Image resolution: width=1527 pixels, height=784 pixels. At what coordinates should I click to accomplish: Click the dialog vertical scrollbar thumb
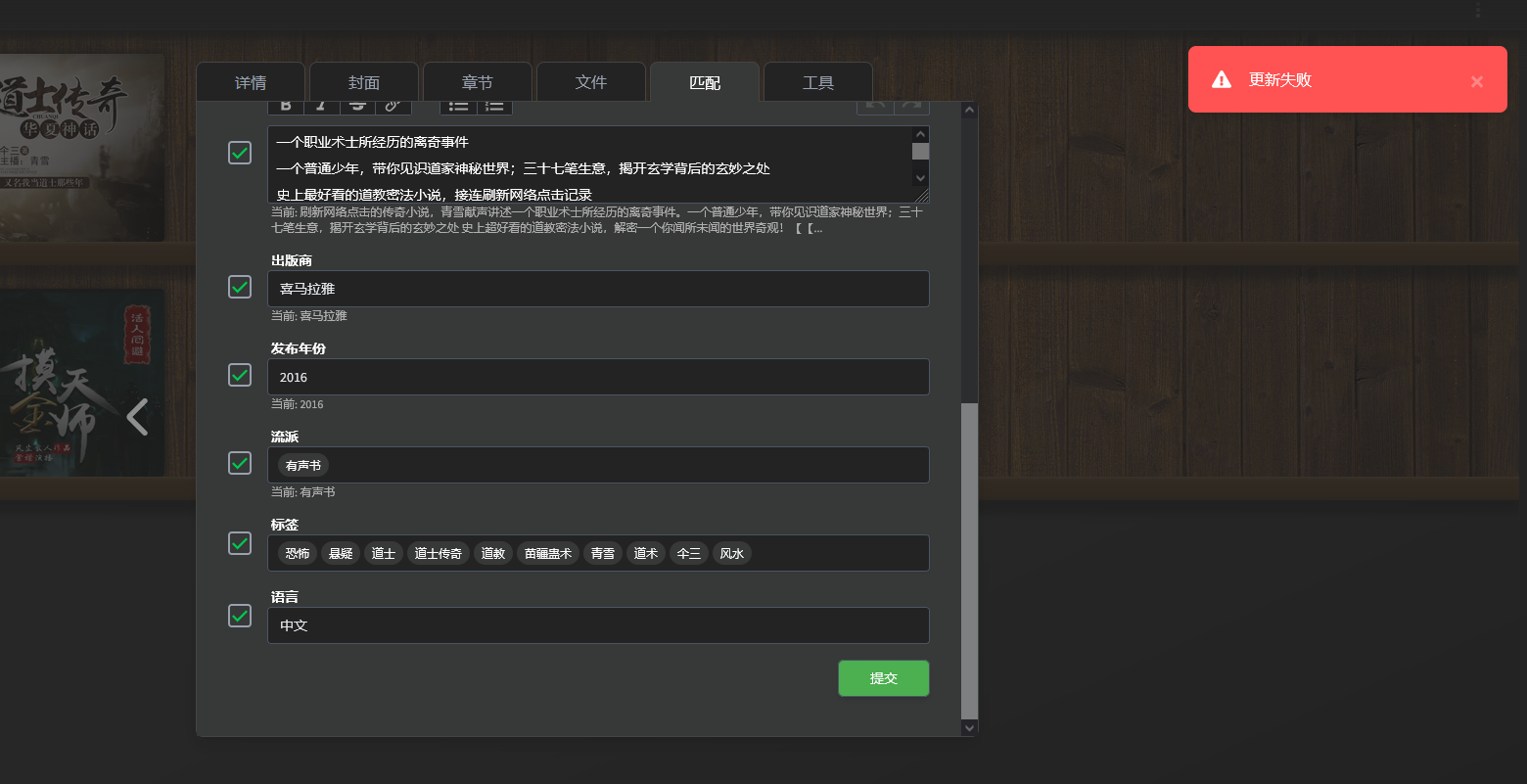tap(970, 561)
